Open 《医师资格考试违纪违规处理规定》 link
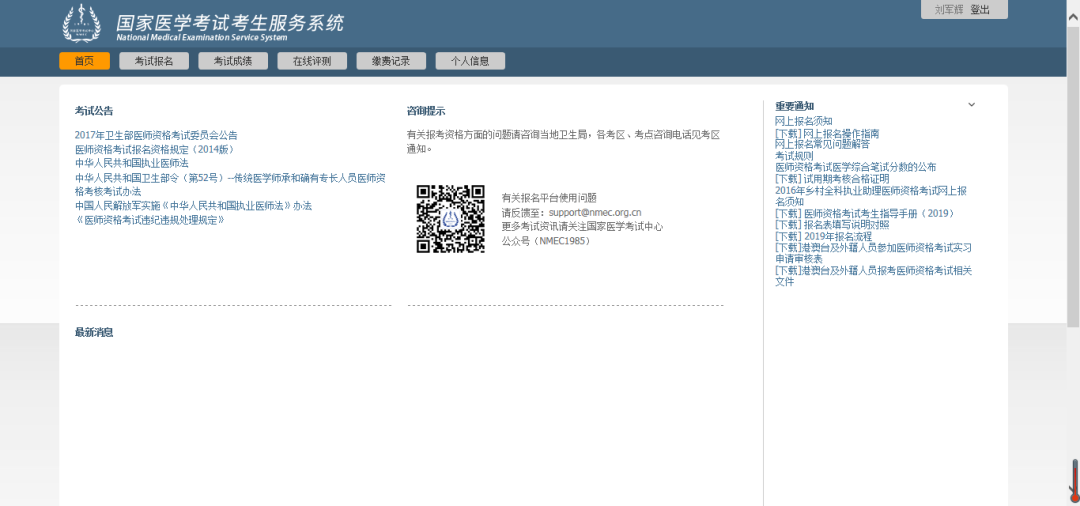The image size is (1080, 506). click(x=150, y=220)
